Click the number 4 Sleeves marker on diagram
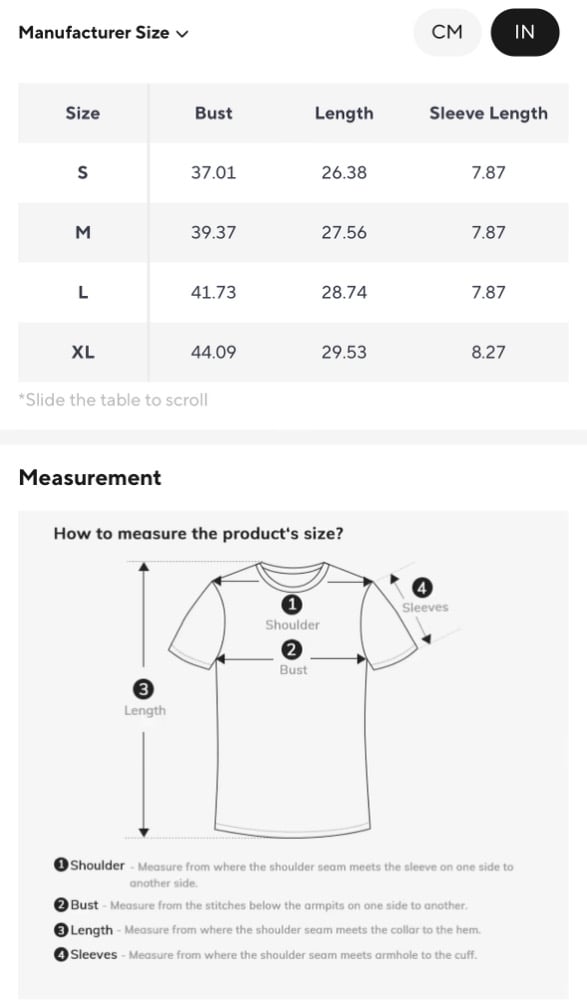The width and height of the screenshot is (587, 1000). click(422, 587)
